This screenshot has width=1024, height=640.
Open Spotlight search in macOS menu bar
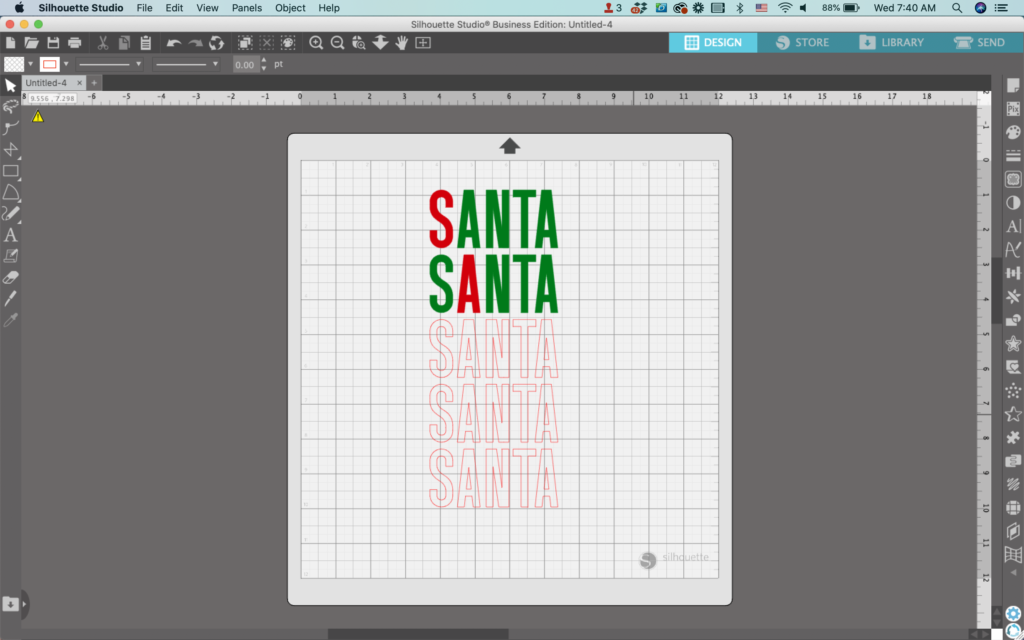pos(957,8)
